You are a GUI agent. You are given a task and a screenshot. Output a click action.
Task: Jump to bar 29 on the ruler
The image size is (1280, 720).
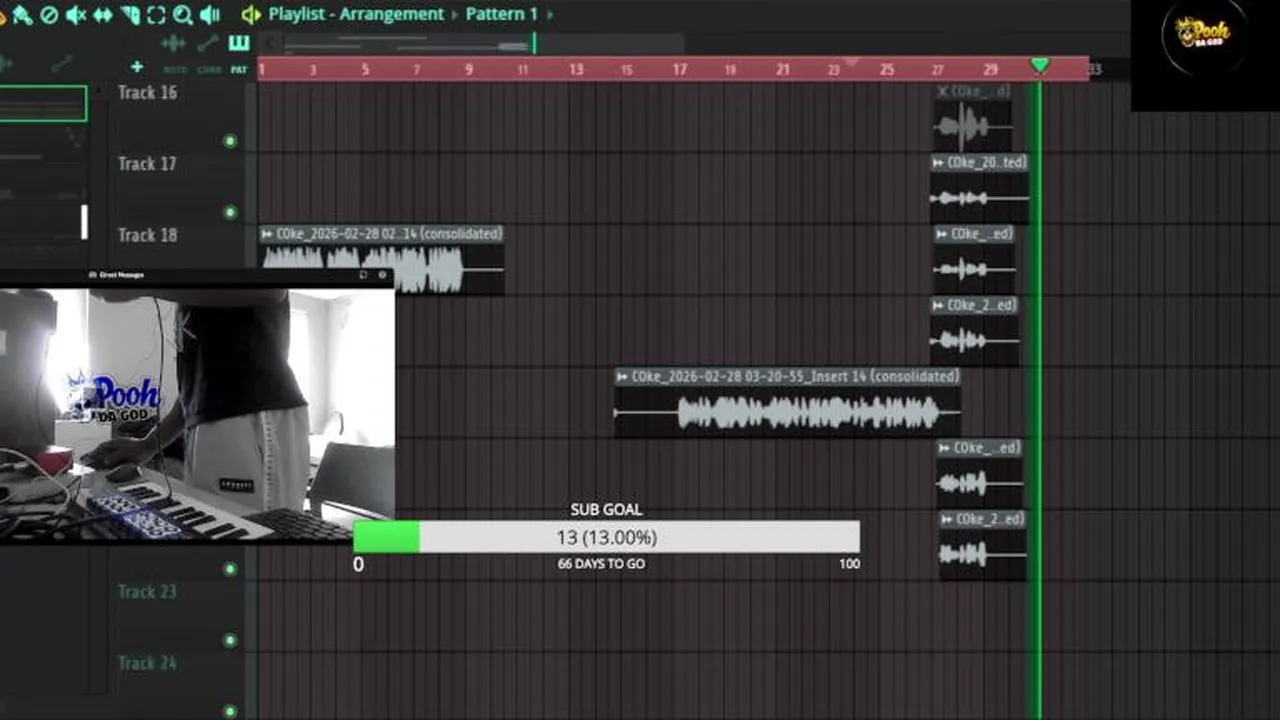pyautogui.click(x=990, y=69)
